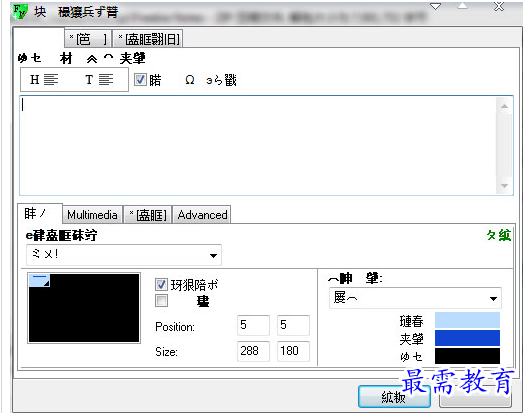Click the Size field showing 288

click(x=253, y=351)
